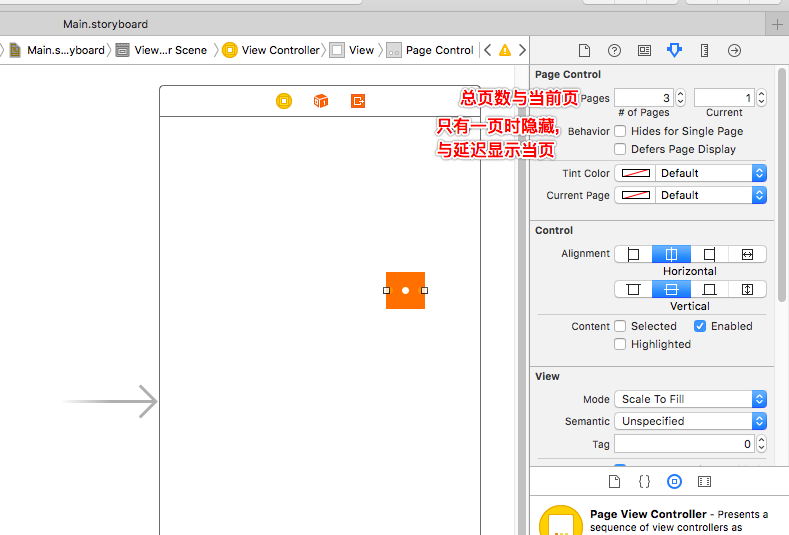The image size is (789, 535).
Task: Show the File Template library
Action: click(614, 482)
